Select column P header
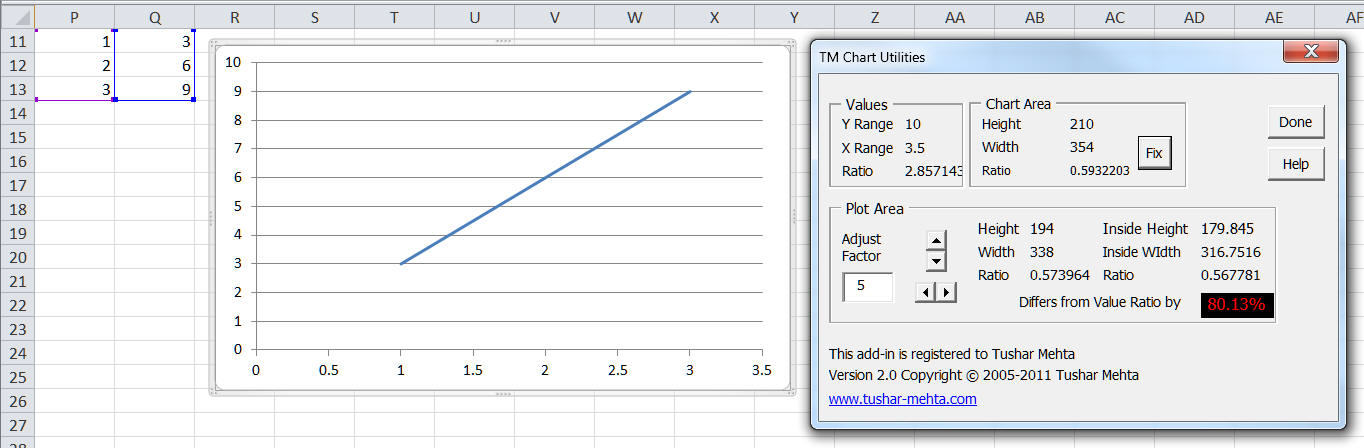1364x448 pixels. (x=75, y=17)
